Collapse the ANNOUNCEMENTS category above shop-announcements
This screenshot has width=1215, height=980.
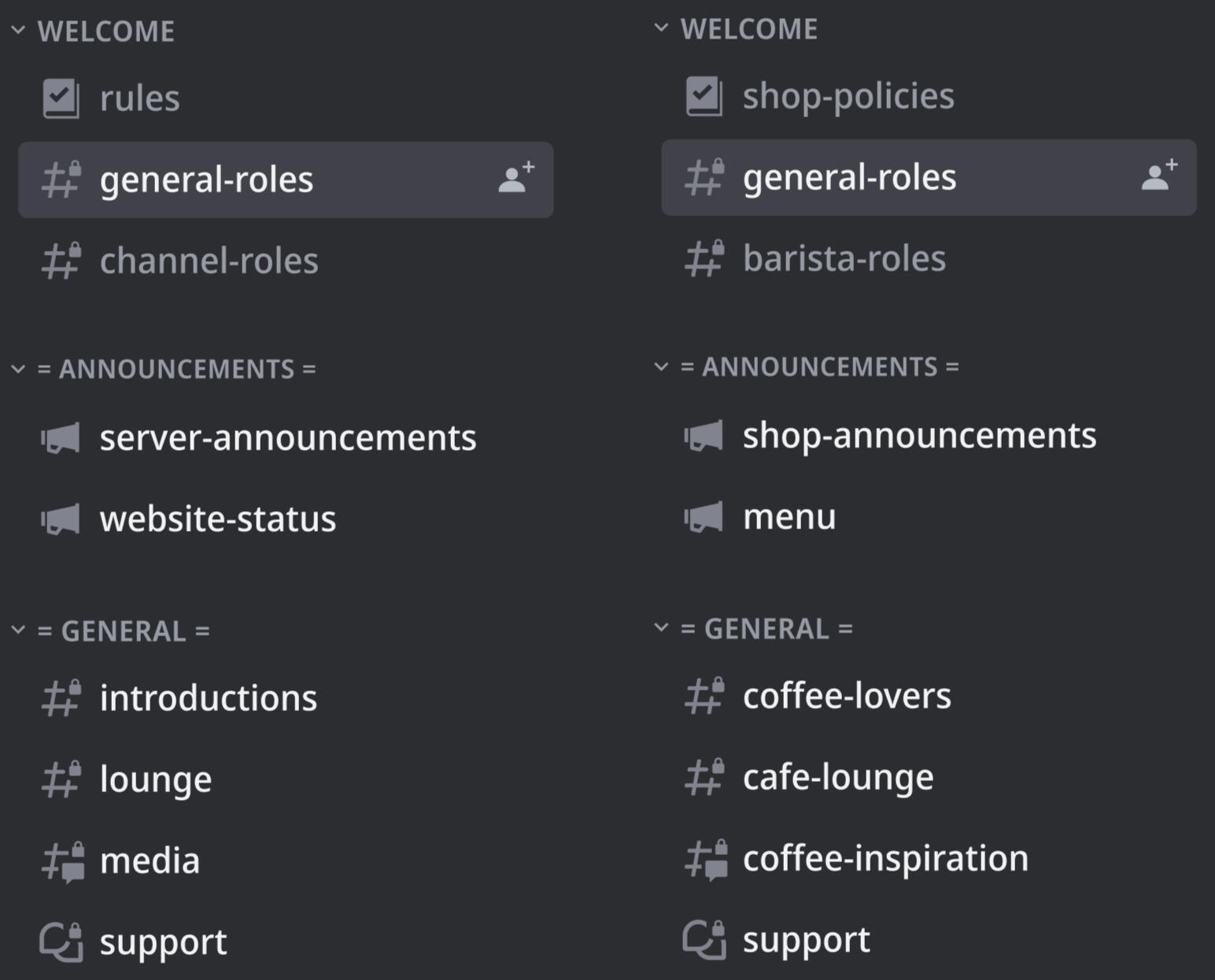(662, 367)
